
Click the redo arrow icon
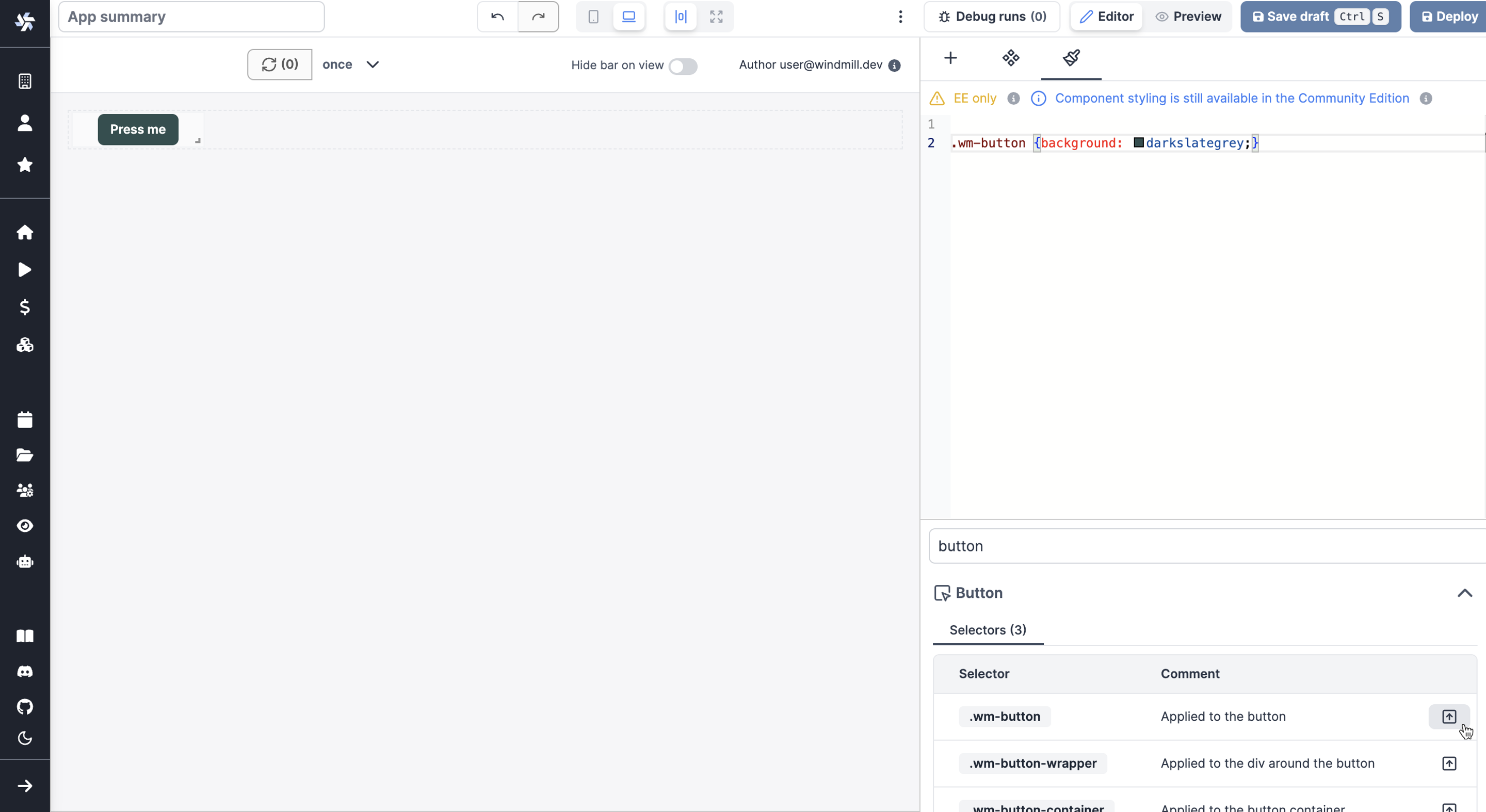(538, 17)
